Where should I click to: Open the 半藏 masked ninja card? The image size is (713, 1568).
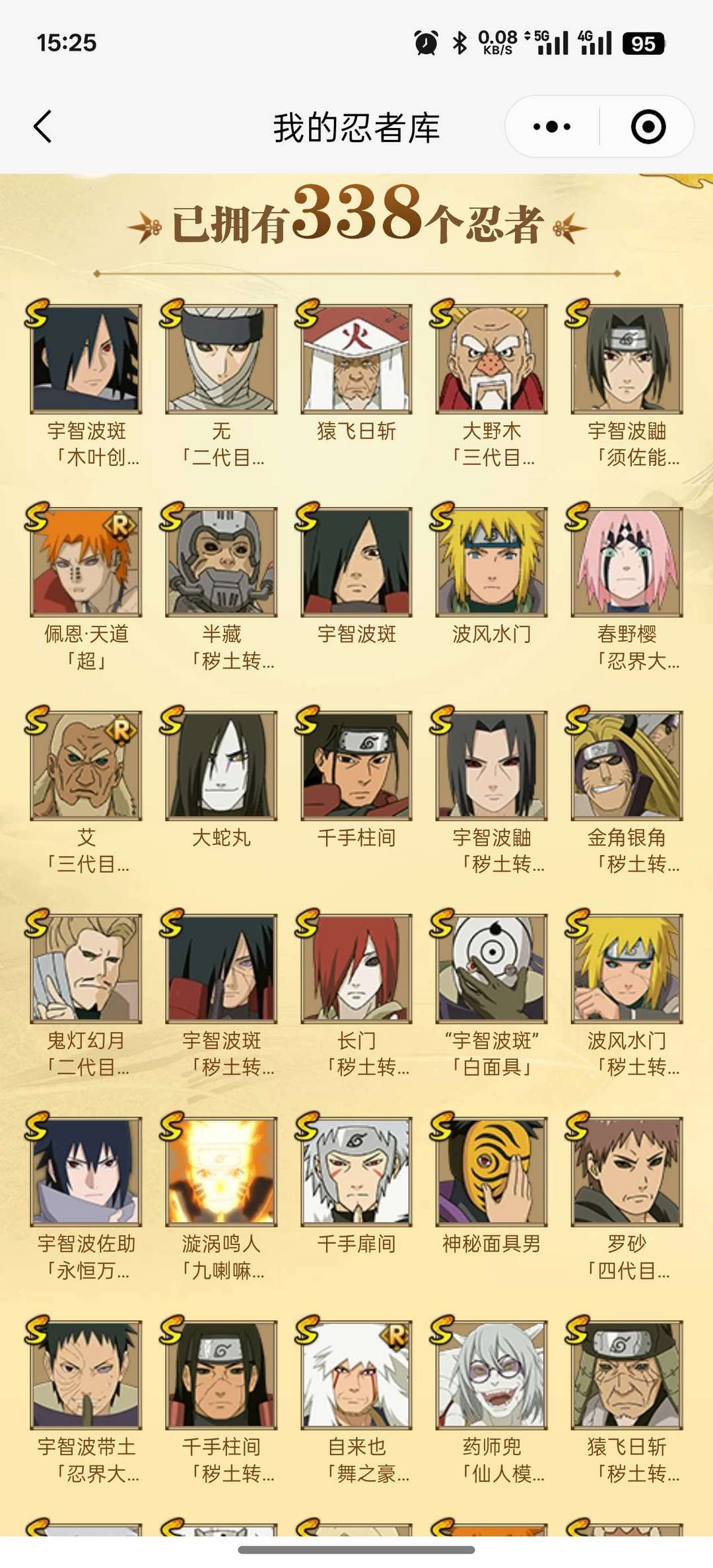pos(221,562)
